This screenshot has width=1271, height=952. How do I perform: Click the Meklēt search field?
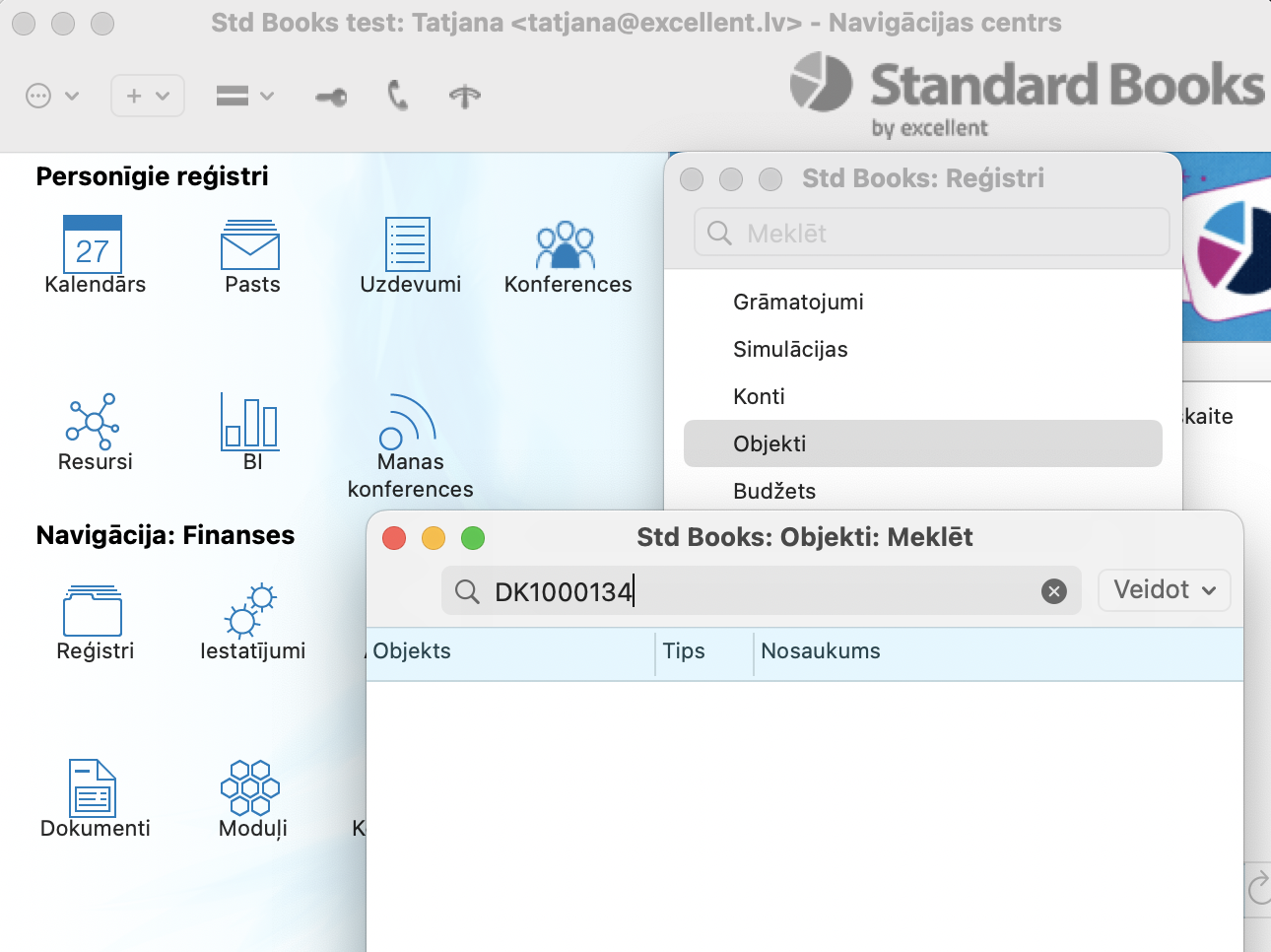click(x=931, y=234)
